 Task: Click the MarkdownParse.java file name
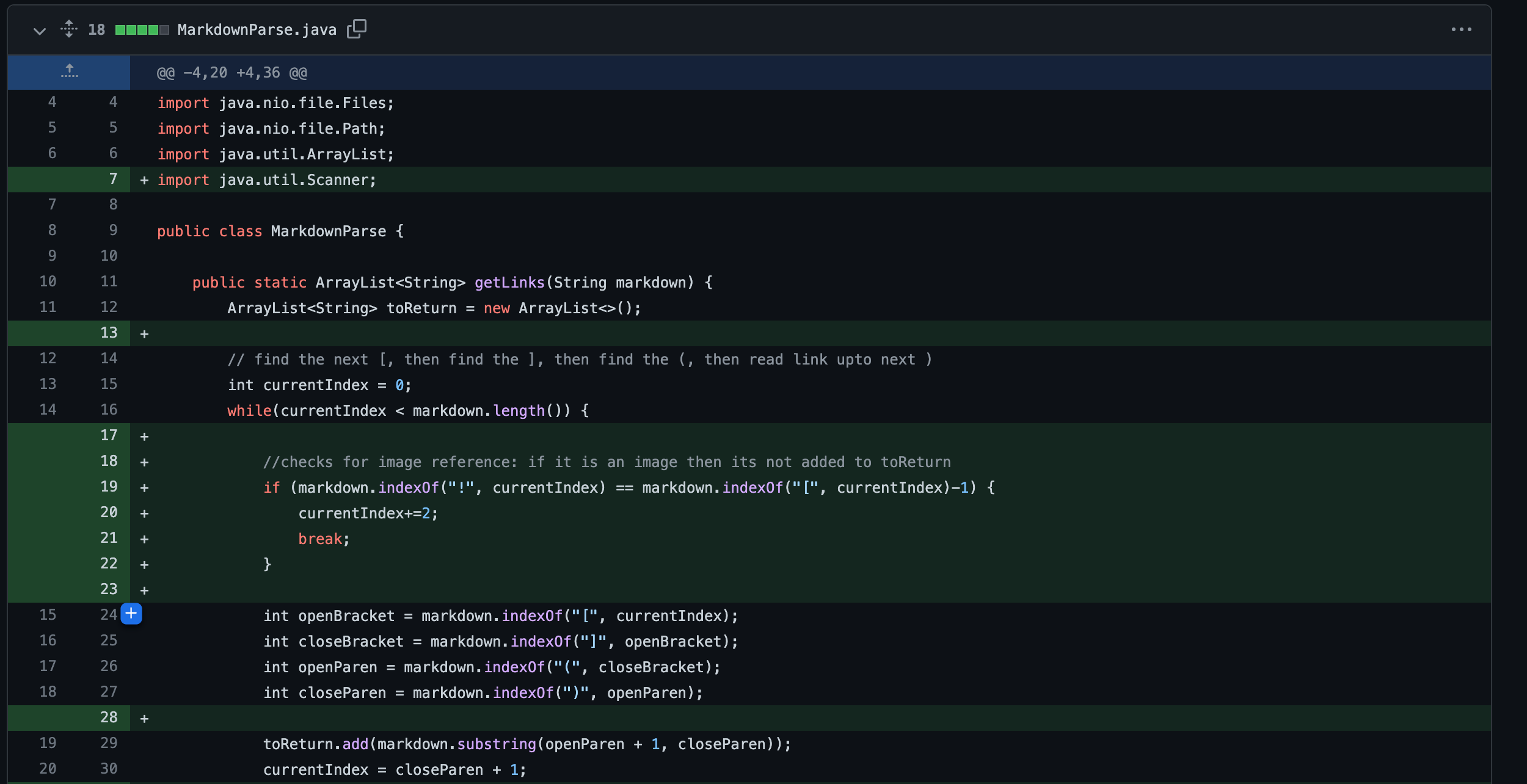257,29
